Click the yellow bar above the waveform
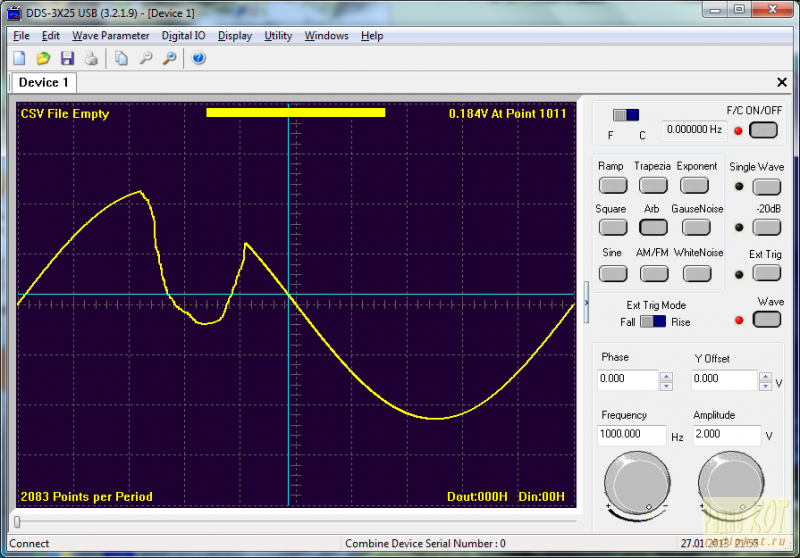This screenshot has height=558, width=800. (295, 112)
